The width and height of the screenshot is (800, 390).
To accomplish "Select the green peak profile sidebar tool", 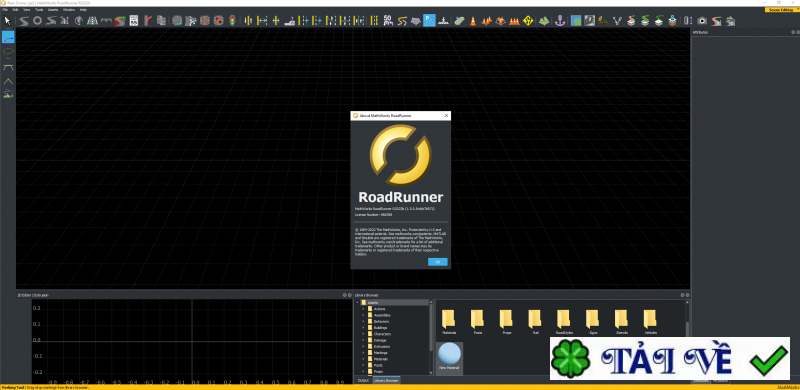I will pyautogui.click(x=8, y=81).
